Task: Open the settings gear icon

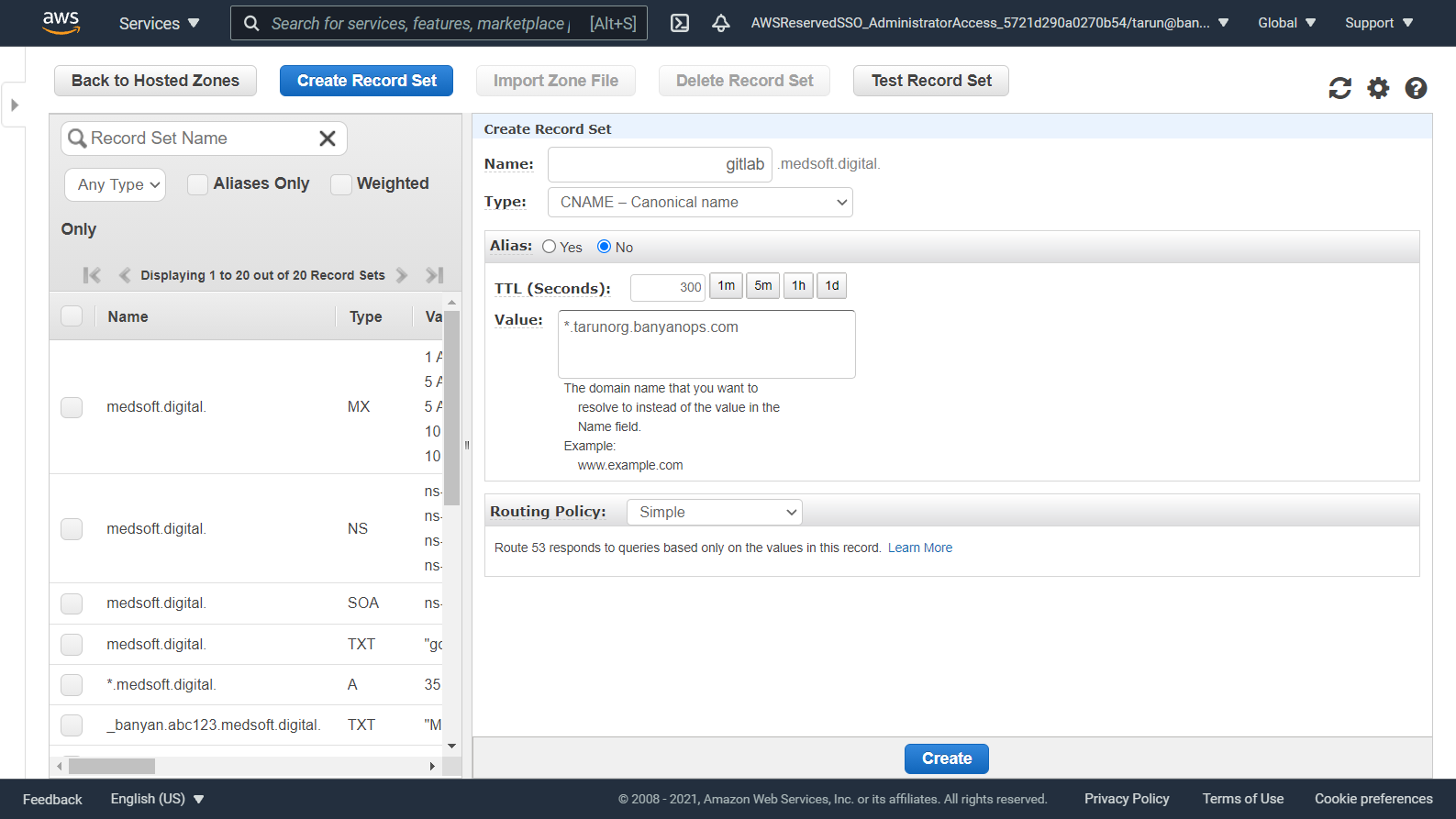Action: click(x=1378, y=88)
